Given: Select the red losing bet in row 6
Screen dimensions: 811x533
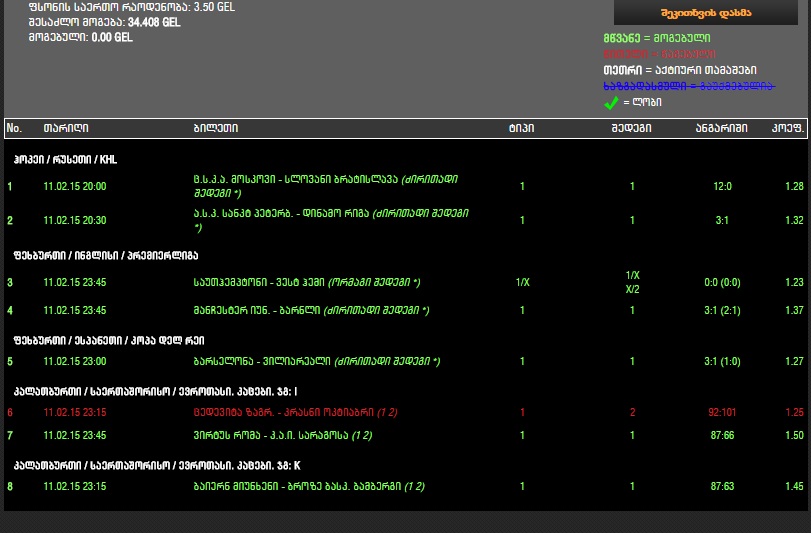Looking at the screenshot, I should click(x=283, y=412).
